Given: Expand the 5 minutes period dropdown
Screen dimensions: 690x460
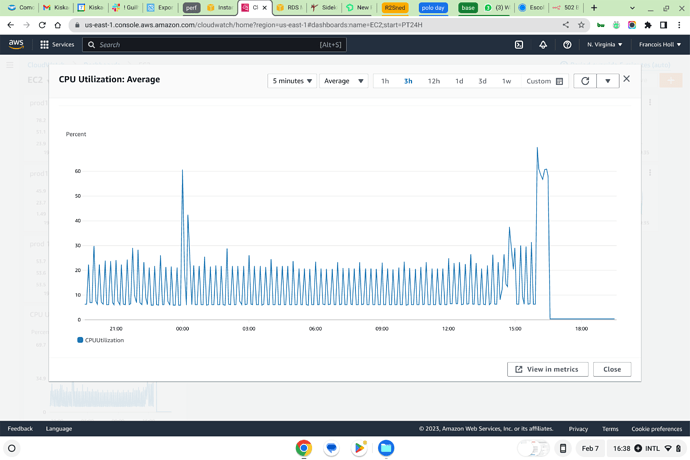Looking at the screenshot, I should (x=292, y=81).
